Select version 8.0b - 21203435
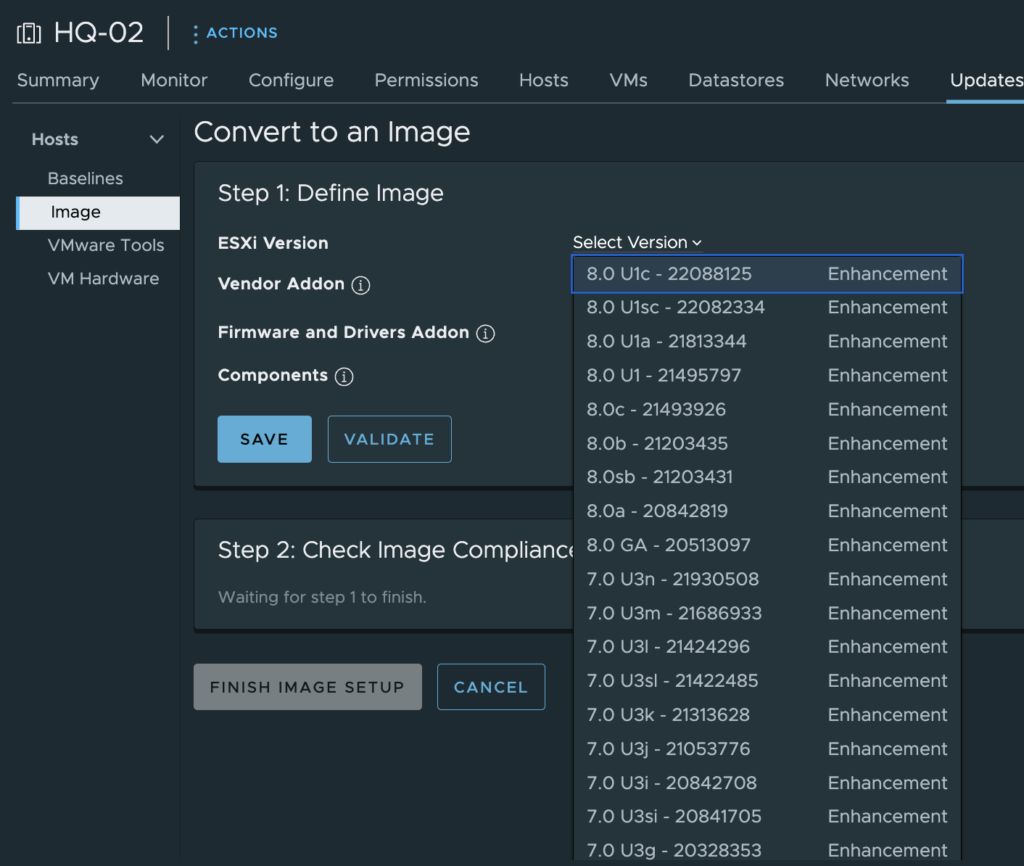 point(767,443)
